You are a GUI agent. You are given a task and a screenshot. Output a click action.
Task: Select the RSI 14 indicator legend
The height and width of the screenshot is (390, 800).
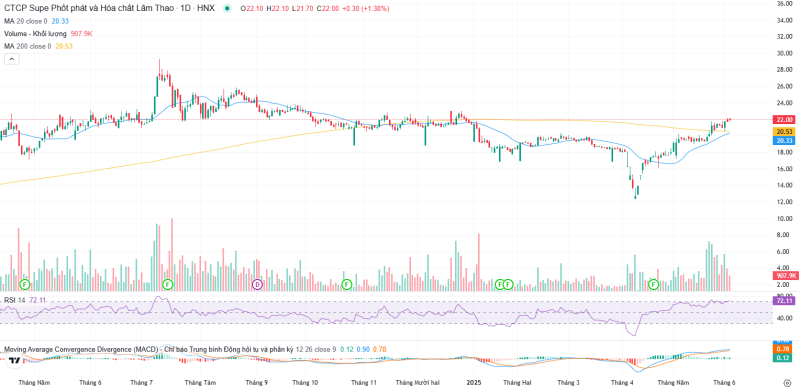point(15,300)
